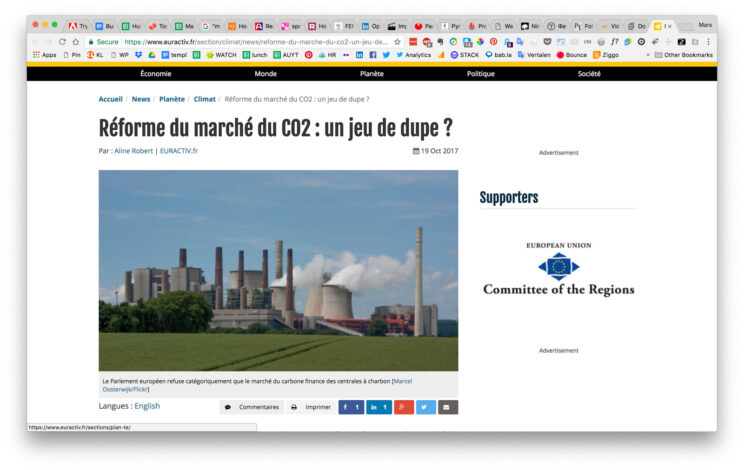Click the Commentaires button

coord(251,407)
